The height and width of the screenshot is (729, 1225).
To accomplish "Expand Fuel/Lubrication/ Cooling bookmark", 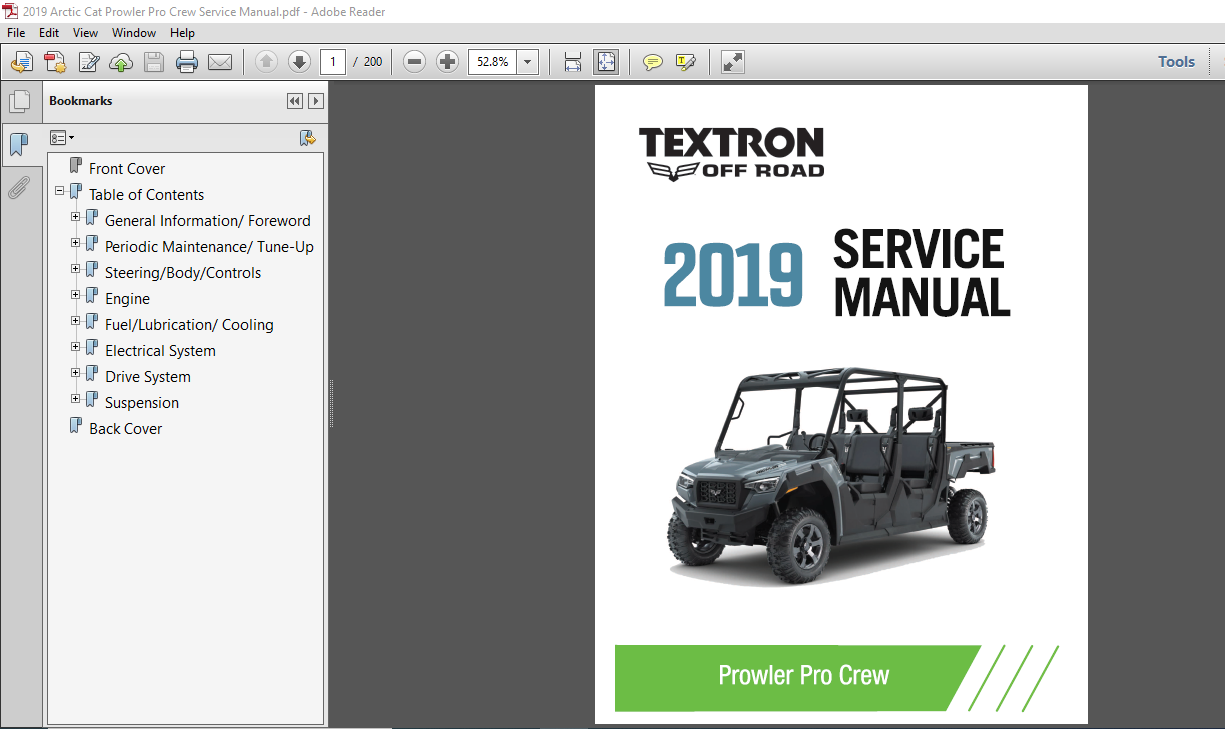I will tap(76, 321).
